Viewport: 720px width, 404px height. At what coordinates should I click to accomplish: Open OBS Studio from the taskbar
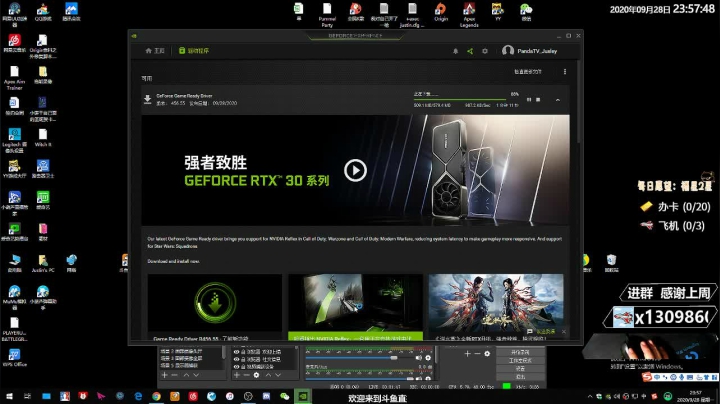(248, 396)
